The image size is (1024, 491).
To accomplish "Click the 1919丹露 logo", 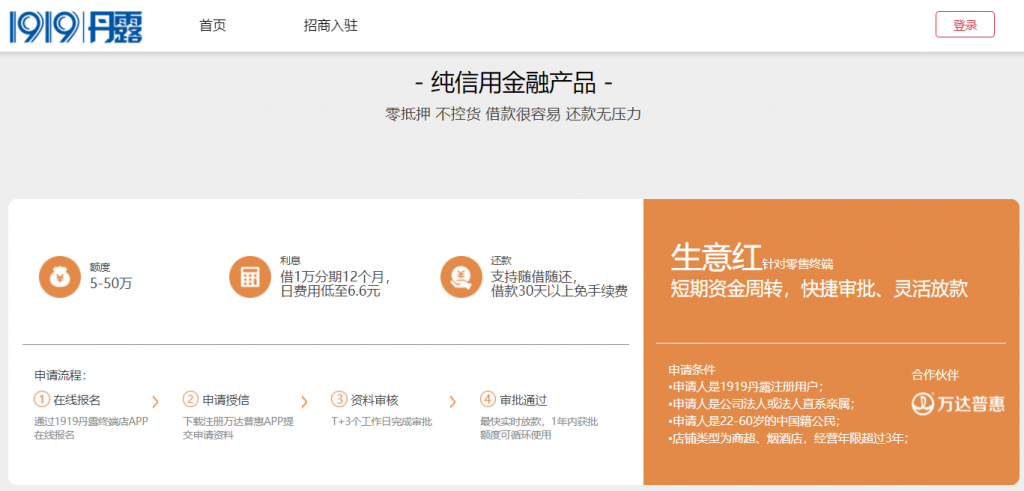I will click(76, 26).
